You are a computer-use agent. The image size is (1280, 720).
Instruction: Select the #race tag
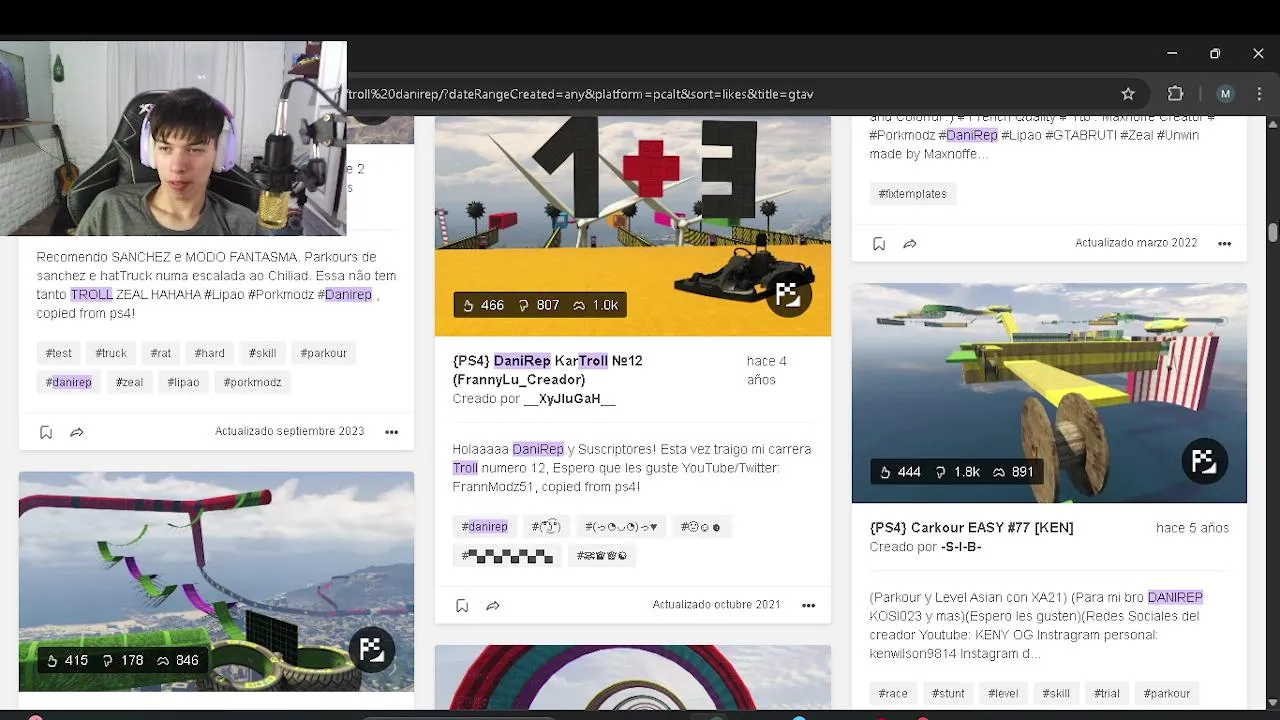(893, 693)
